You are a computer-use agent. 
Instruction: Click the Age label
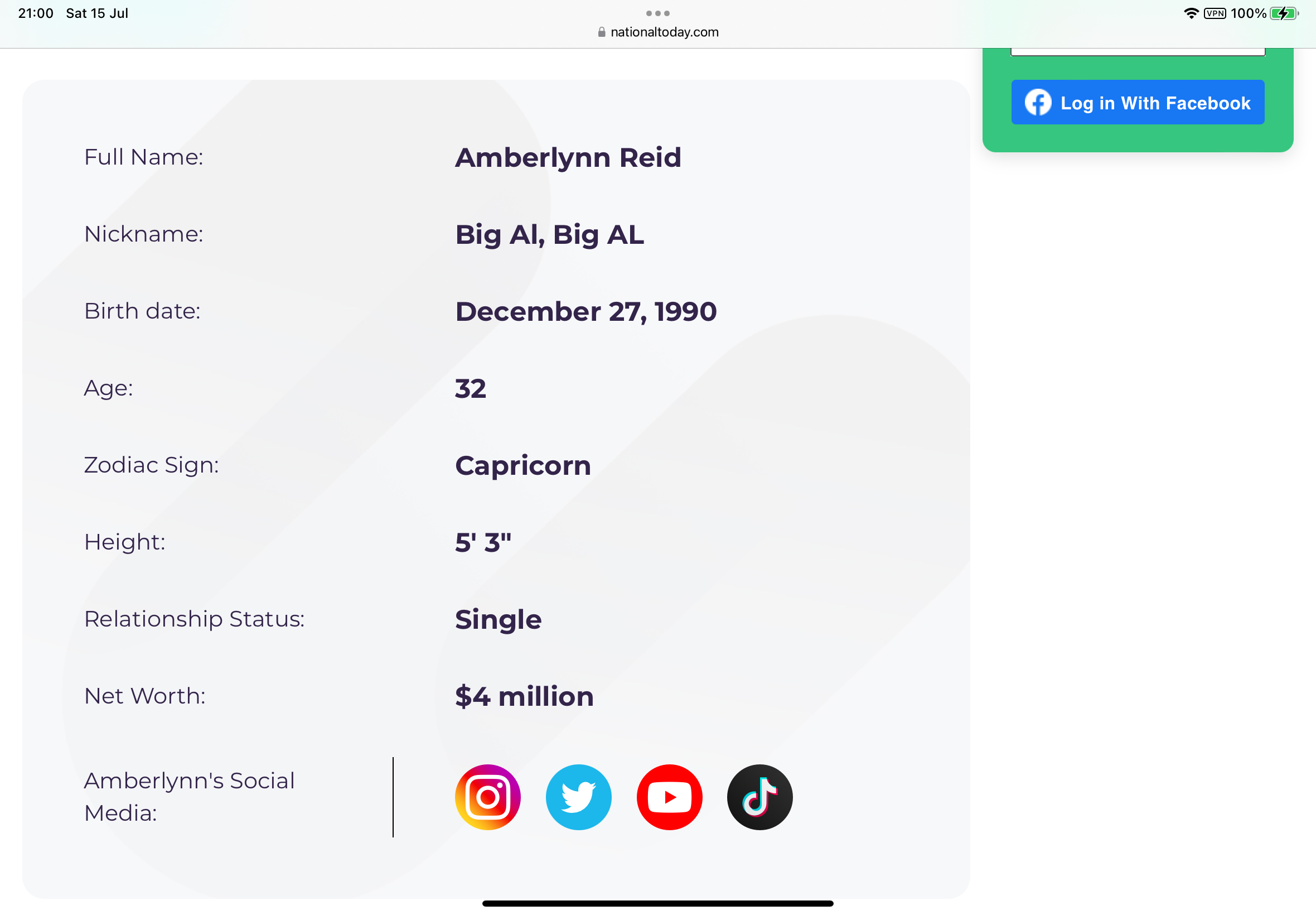[x=109, y=388]
